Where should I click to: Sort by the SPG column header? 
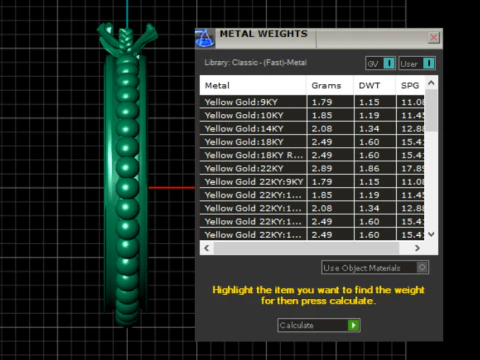click(x=410, y=86)
